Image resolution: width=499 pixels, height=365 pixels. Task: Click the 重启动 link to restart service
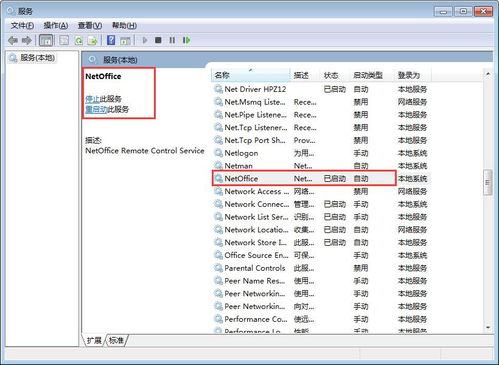[96, 109]
